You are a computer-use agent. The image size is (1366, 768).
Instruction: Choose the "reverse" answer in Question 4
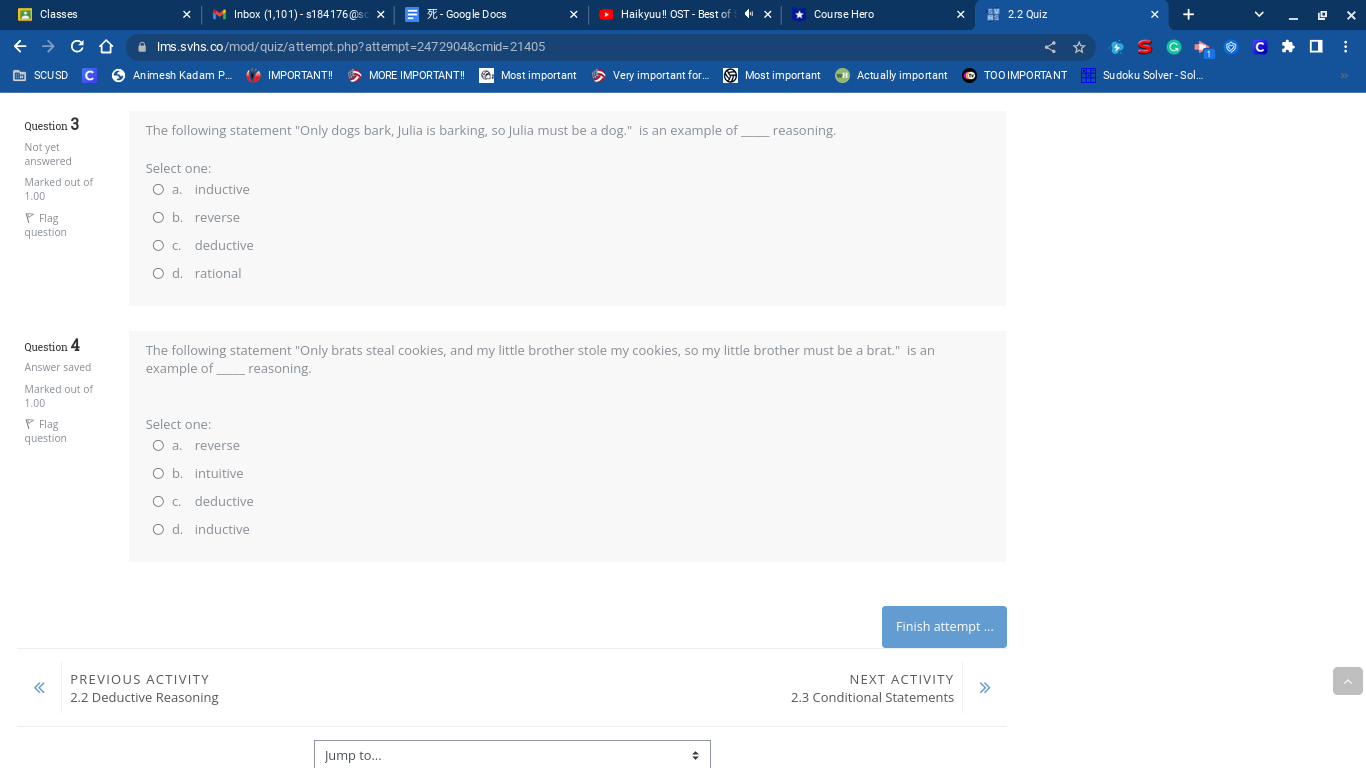coord(158,445)
